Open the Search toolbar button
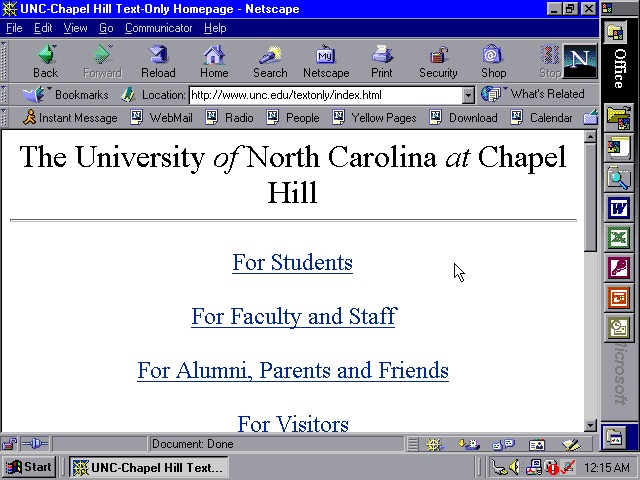This screenshot has height=480, width=640. (270, 61)
